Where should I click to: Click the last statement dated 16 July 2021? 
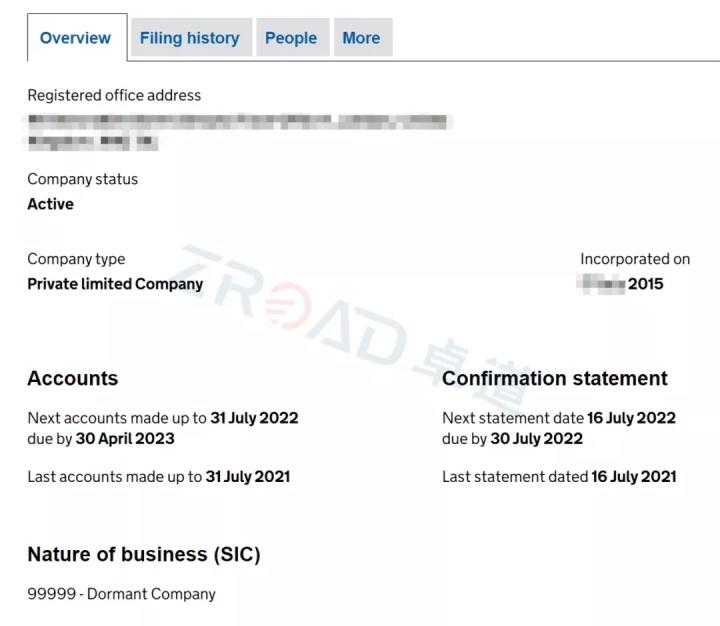click(633, 477)
